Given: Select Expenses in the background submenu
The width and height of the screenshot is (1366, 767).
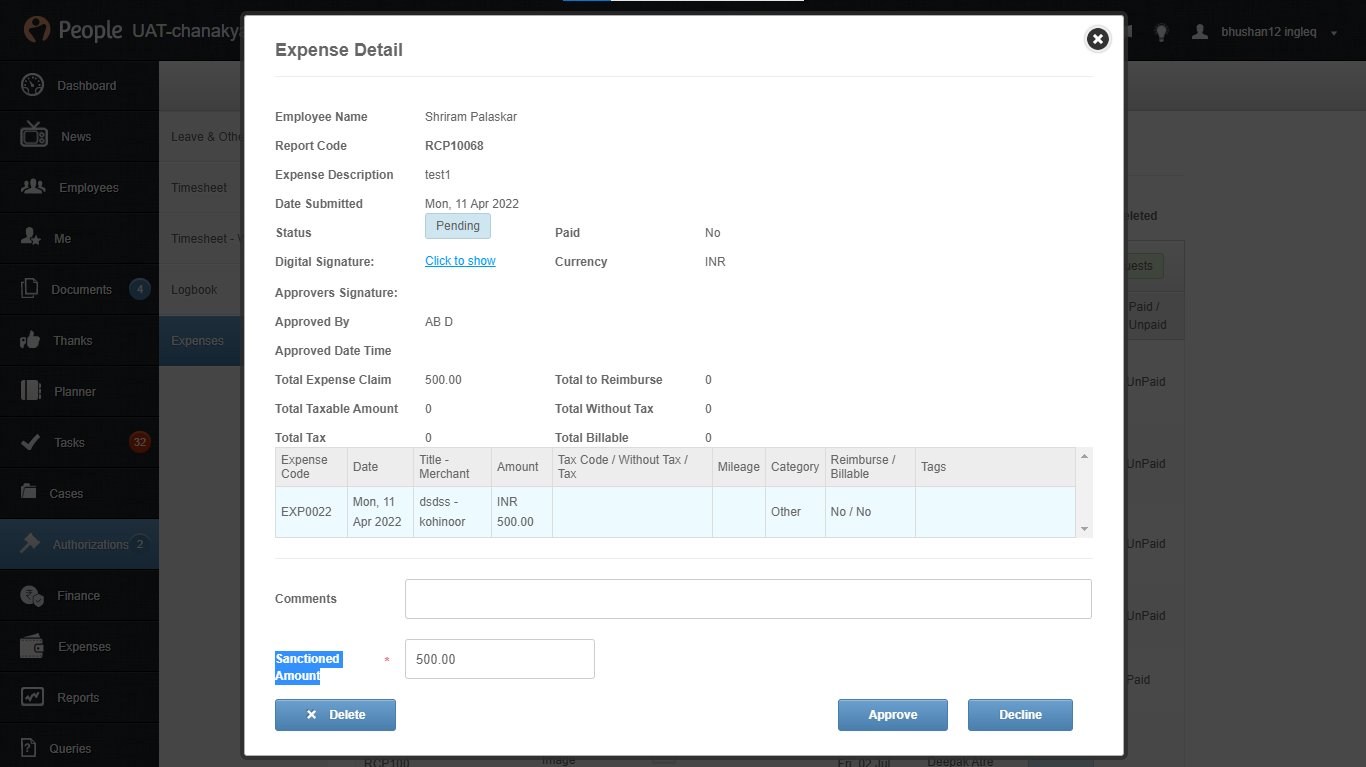Looking at the screenshot, I should tap(198, 341).
